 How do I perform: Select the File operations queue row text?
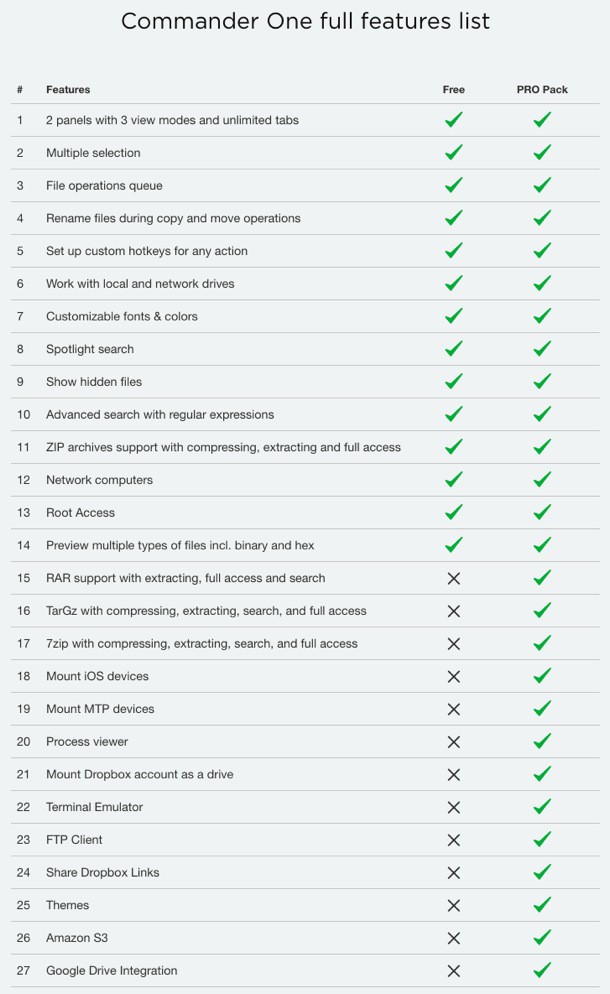(104, 186)
